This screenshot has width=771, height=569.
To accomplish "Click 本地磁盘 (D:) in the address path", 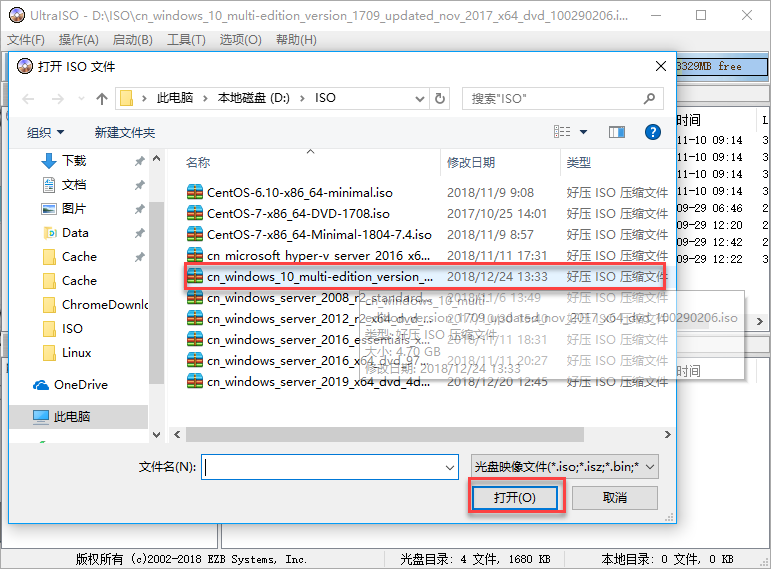I will [x=254, y=98].
